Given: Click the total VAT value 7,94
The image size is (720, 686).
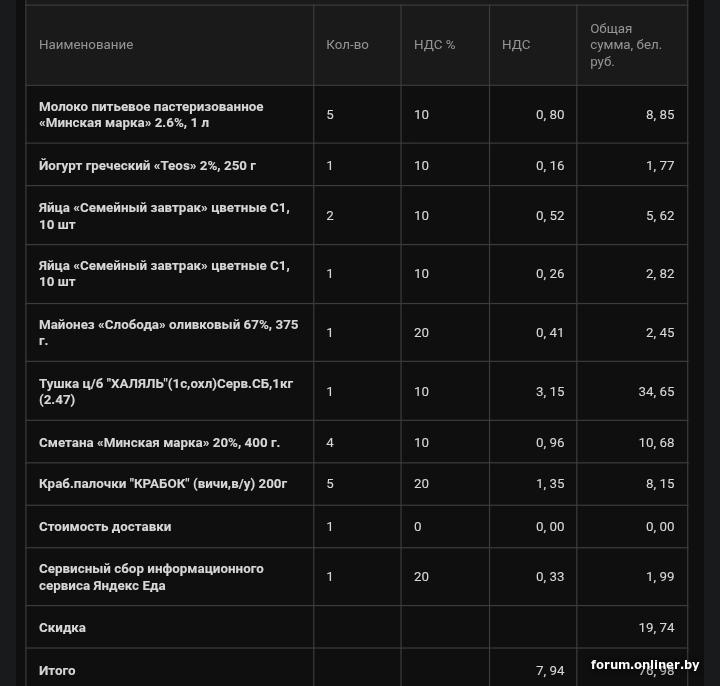Looking at the screenshot, I should [x=549, y=670].
